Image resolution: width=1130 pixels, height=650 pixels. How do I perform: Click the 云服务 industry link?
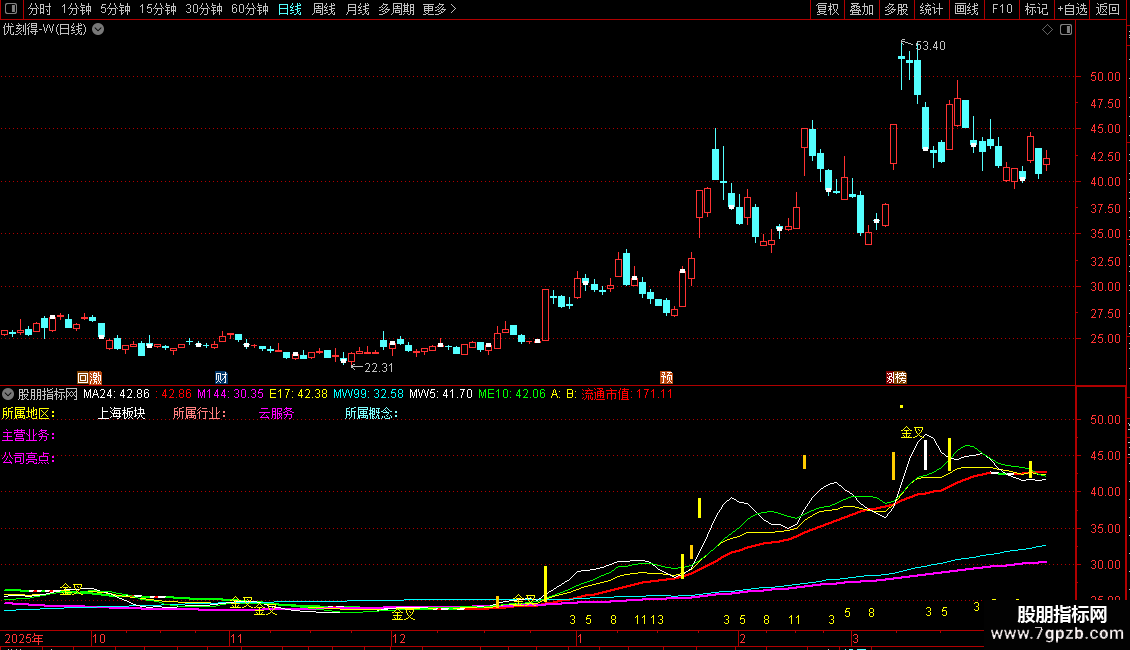(277, 414)
